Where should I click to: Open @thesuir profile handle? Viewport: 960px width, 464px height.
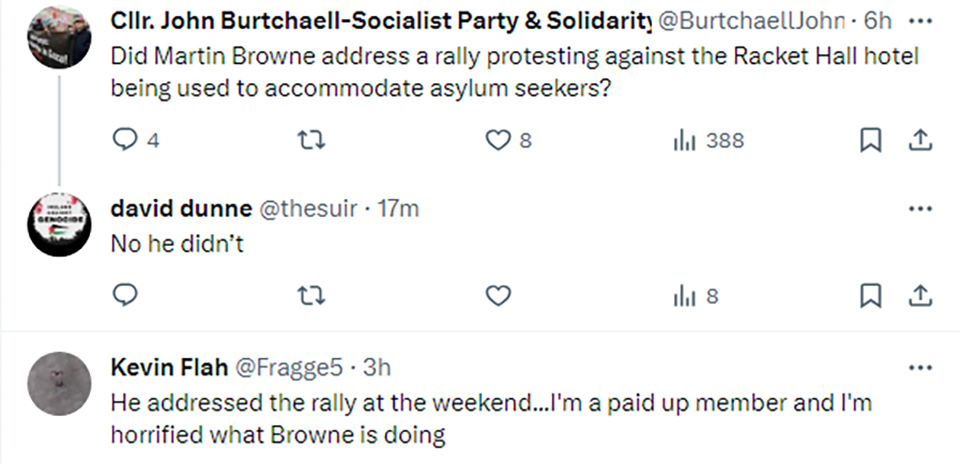click(x=304, y=209)
